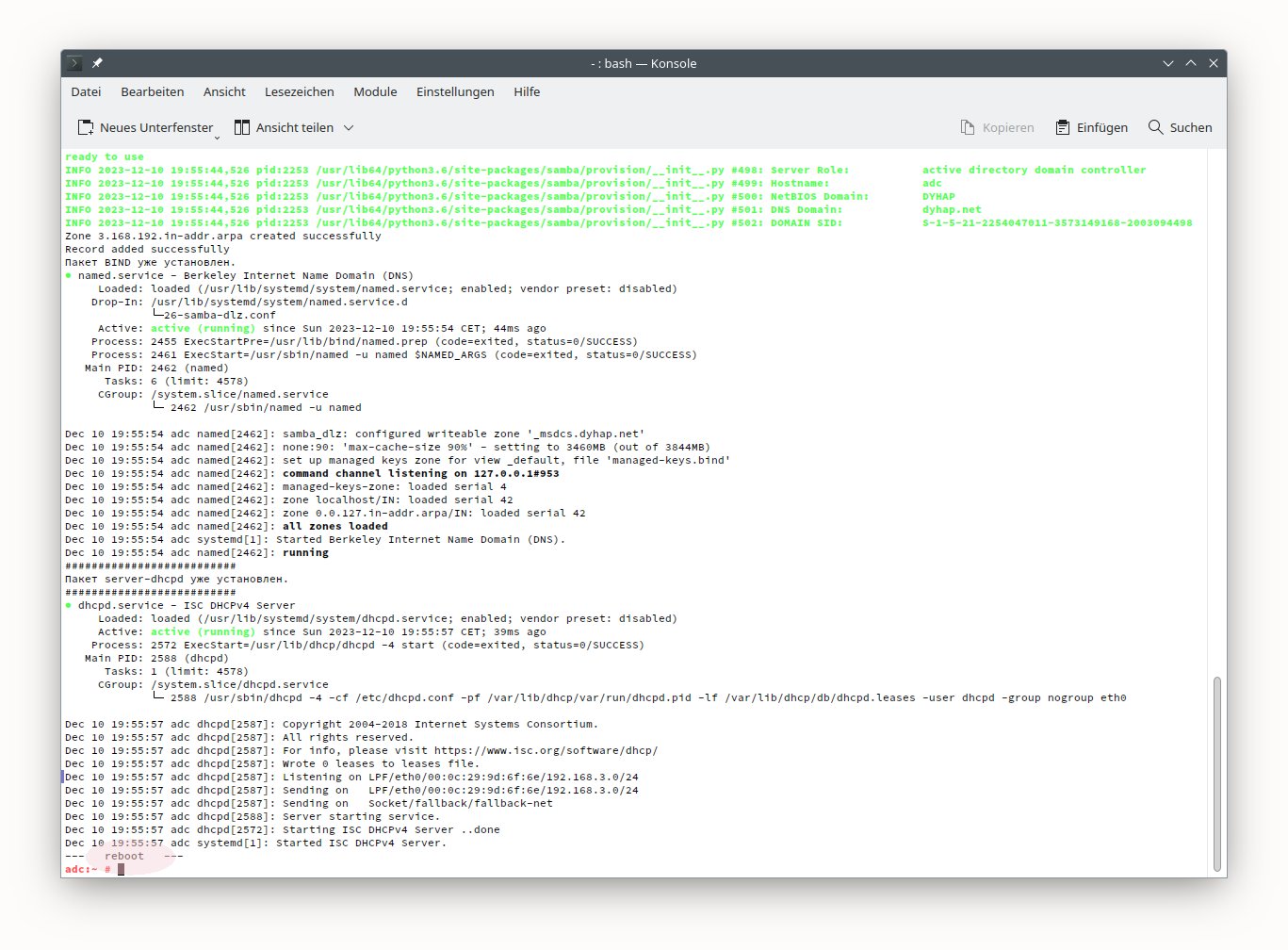
Task: Open the Hilfe menu
Action: 527,91
